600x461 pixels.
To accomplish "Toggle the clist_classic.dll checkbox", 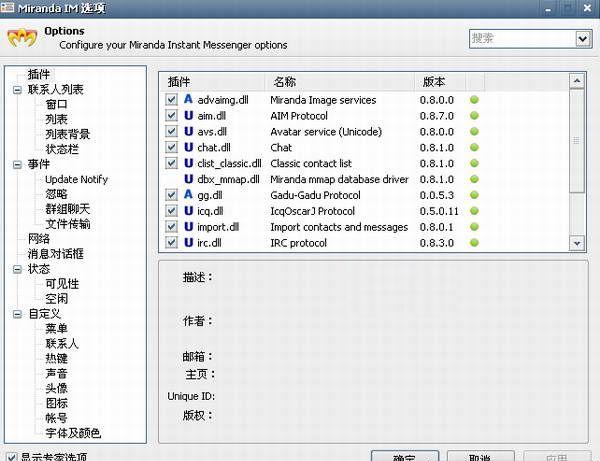I will [171, 163].
